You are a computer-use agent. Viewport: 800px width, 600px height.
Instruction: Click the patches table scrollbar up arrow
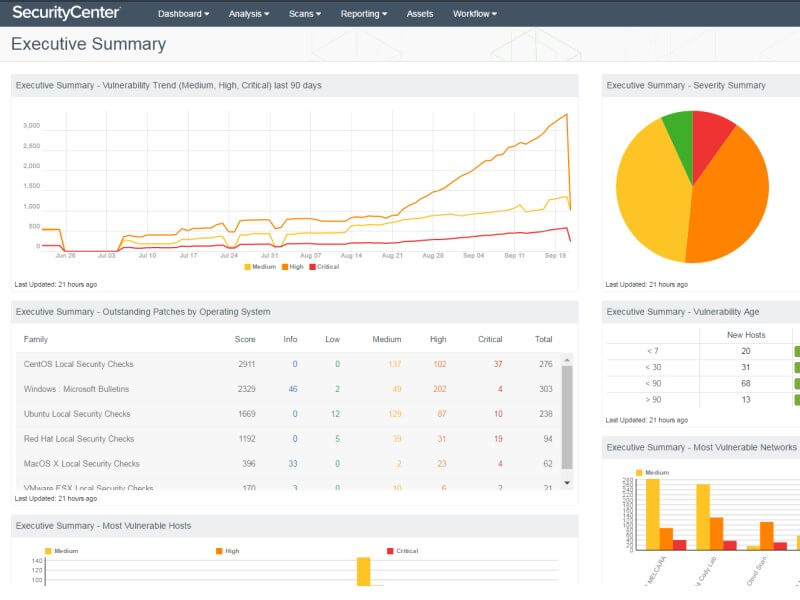click(x=567, y=360)
